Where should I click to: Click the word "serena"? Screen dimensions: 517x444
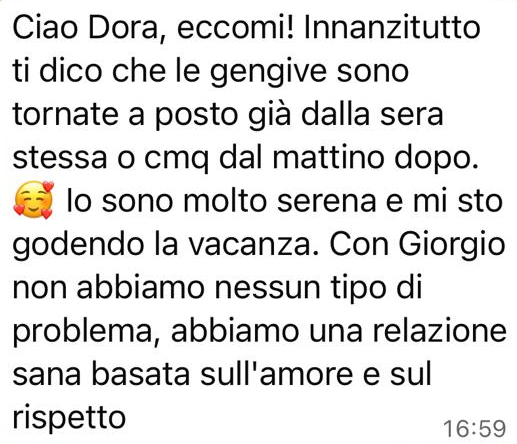pos(327,202)
